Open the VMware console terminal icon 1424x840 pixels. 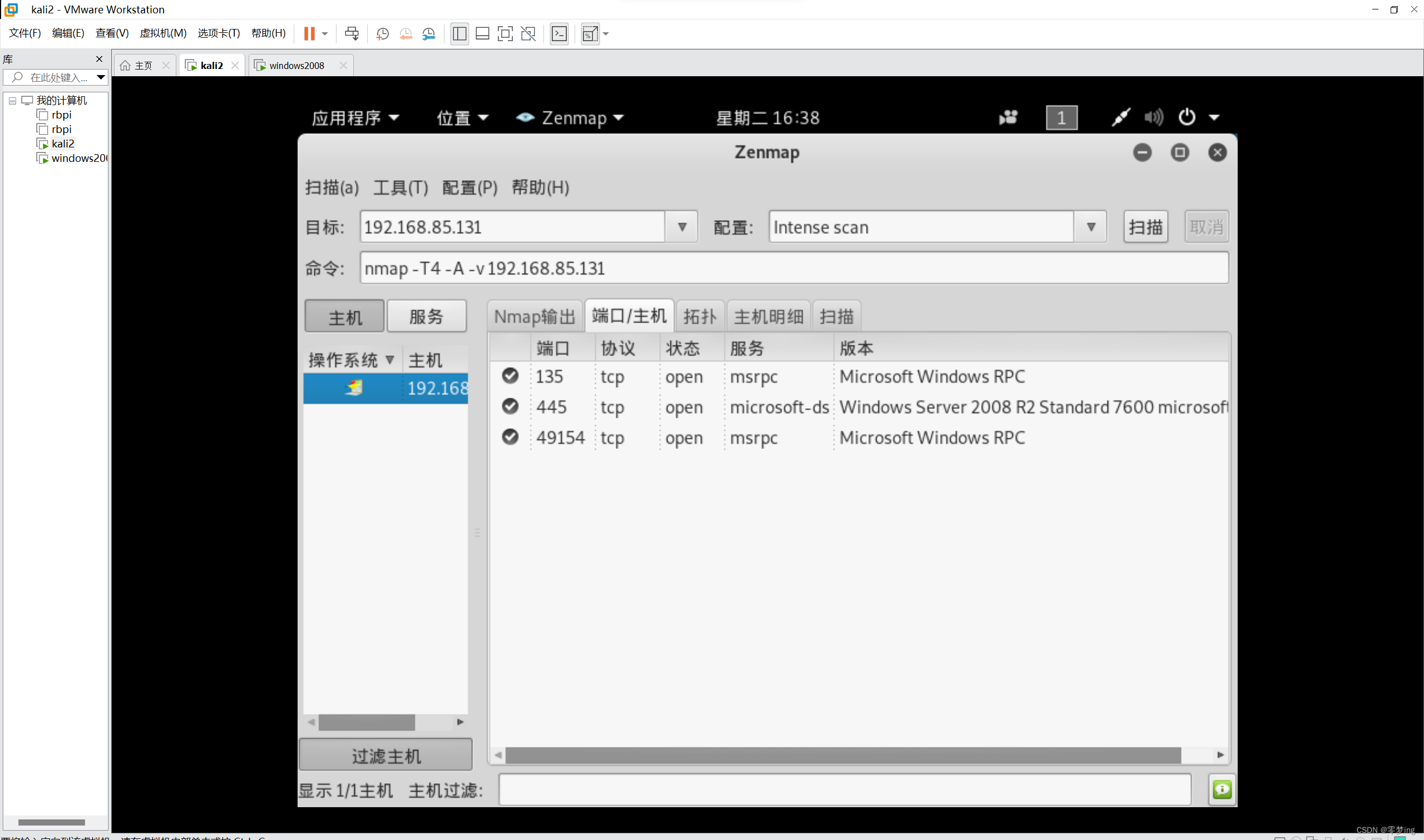[559, 34]
